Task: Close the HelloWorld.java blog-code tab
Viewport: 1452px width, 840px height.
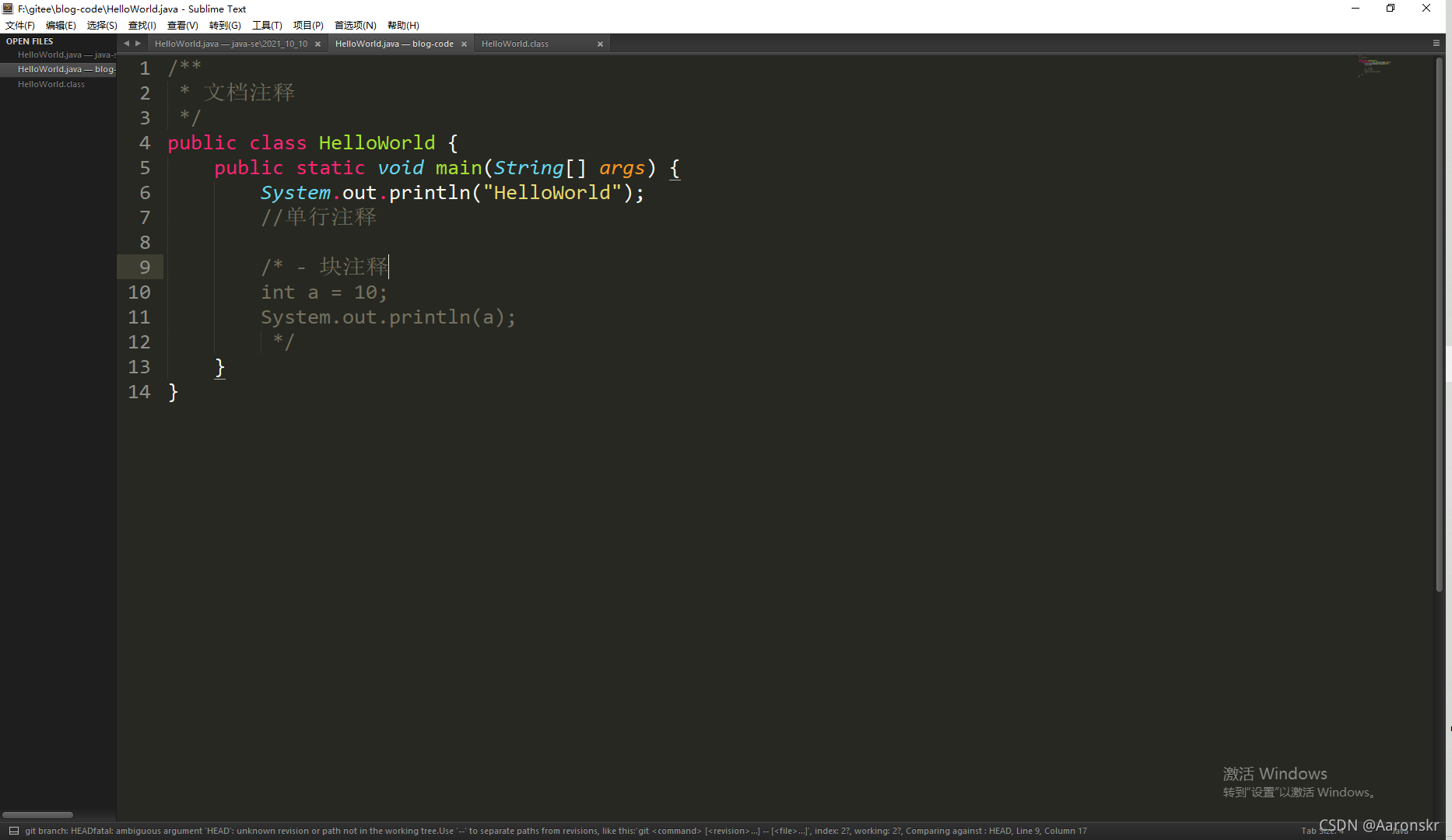Action: click(x=464, y=44)
